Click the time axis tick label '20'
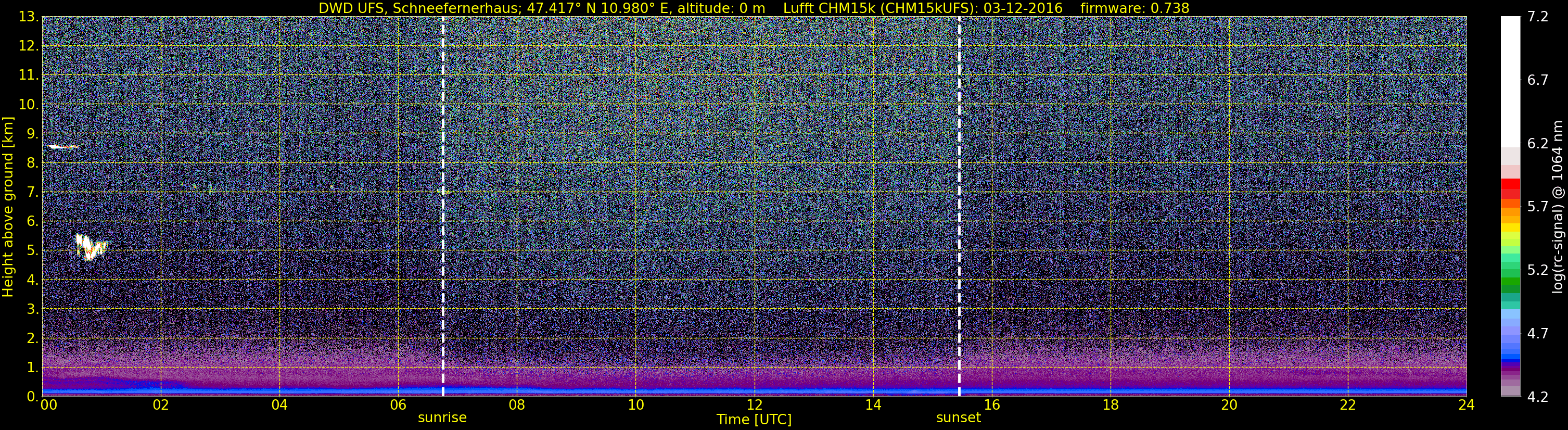 coord(1229,406)
